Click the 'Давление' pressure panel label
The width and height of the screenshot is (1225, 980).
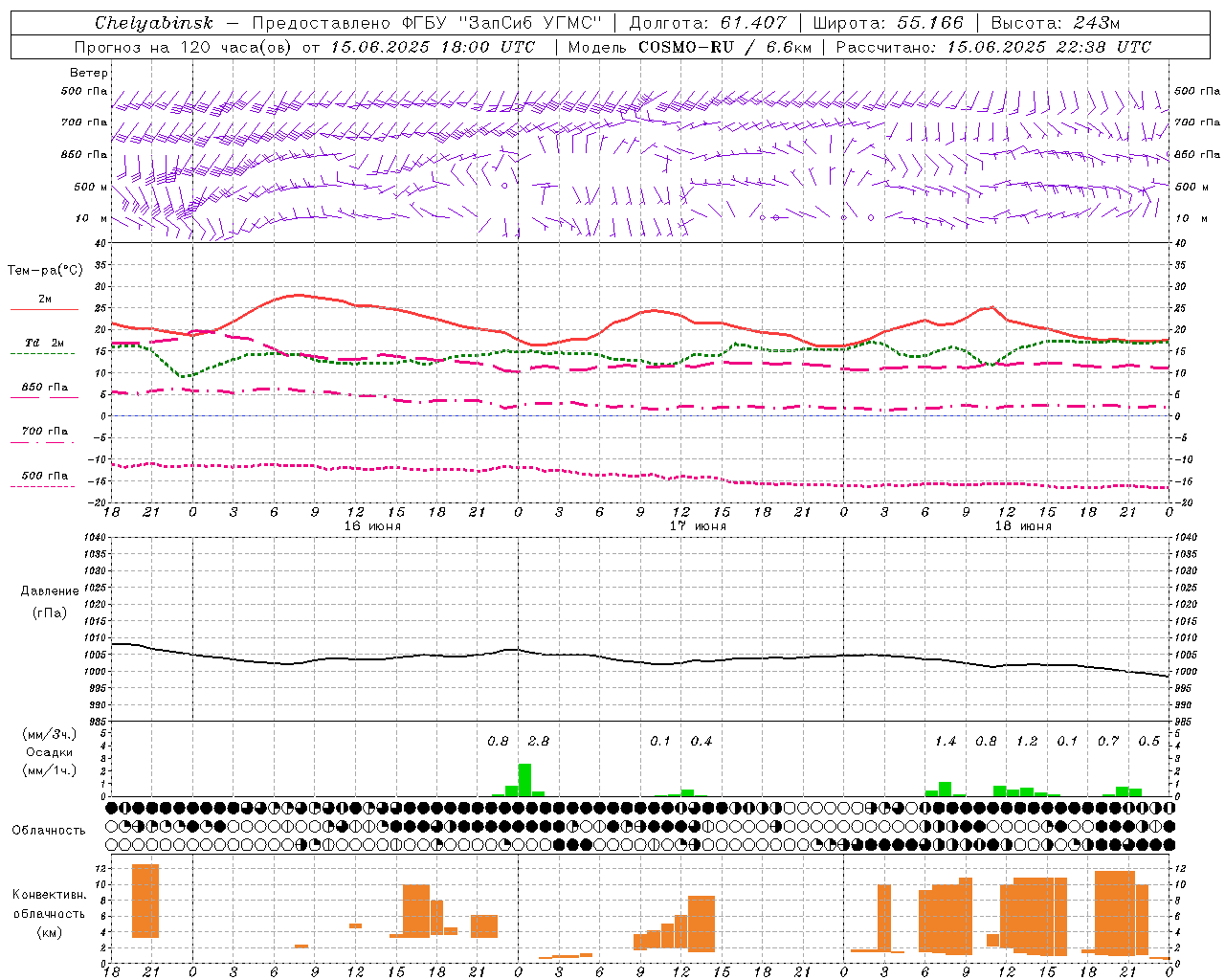pyautogui.click(x=50, y=591)
